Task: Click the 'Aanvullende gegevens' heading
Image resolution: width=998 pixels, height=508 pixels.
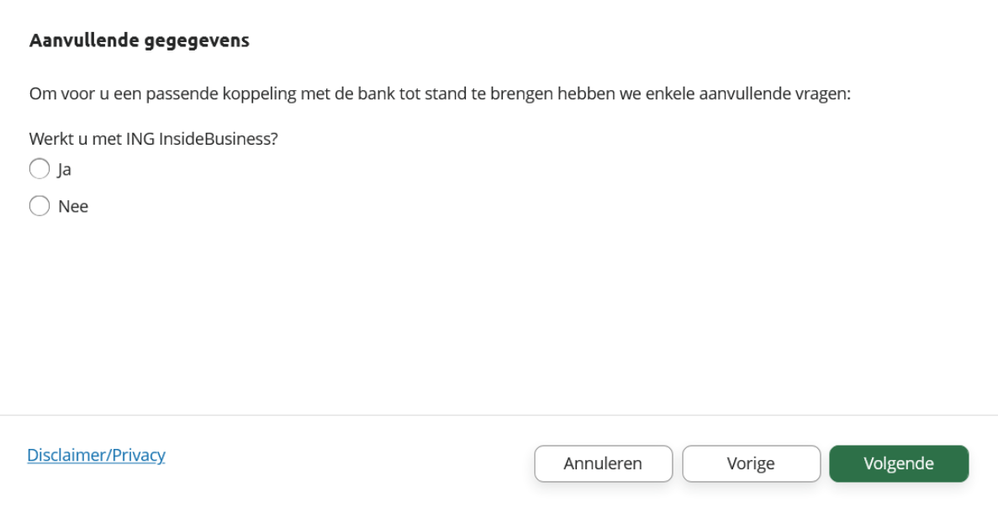Action: click(x=139, y=41)
